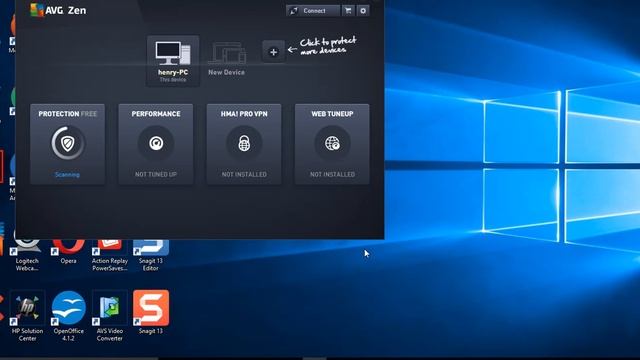Click the Connect button in AVG Zen
This screenshot has width=640, height=360.
pyautogui.click(x=313, y=11)
